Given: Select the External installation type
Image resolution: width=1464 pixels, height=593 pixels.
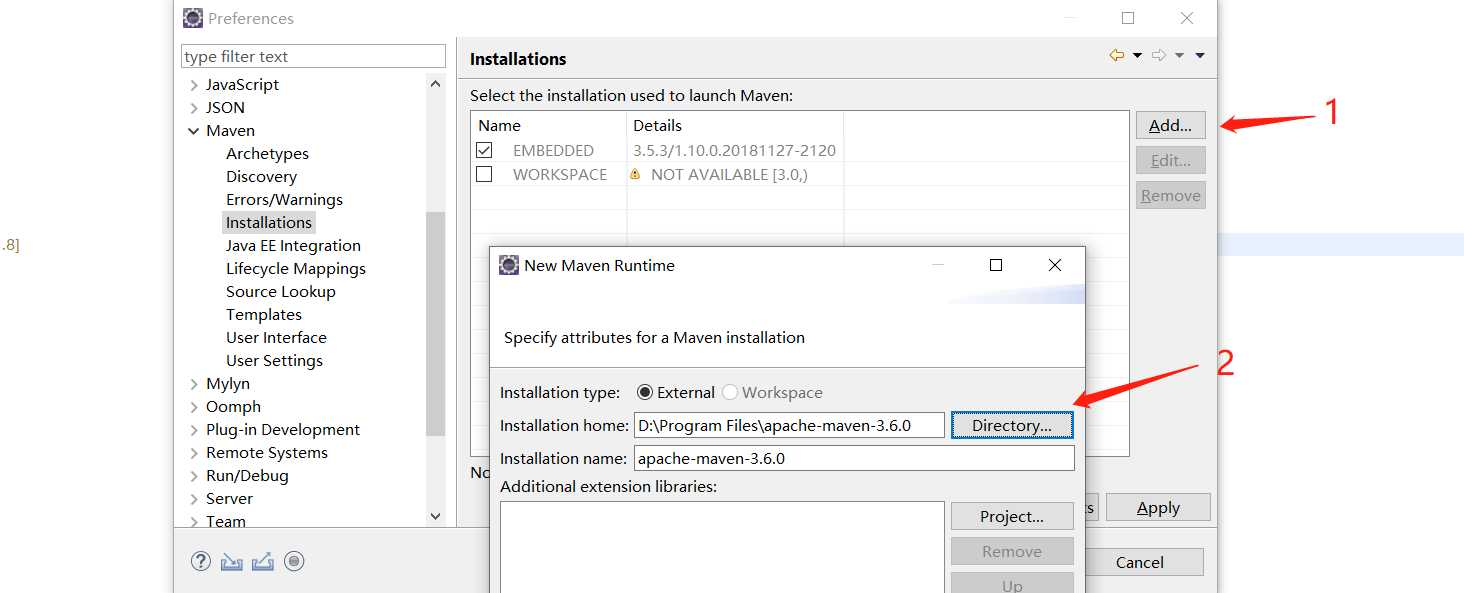Looking at the screenshot, I should pos(645,393).
